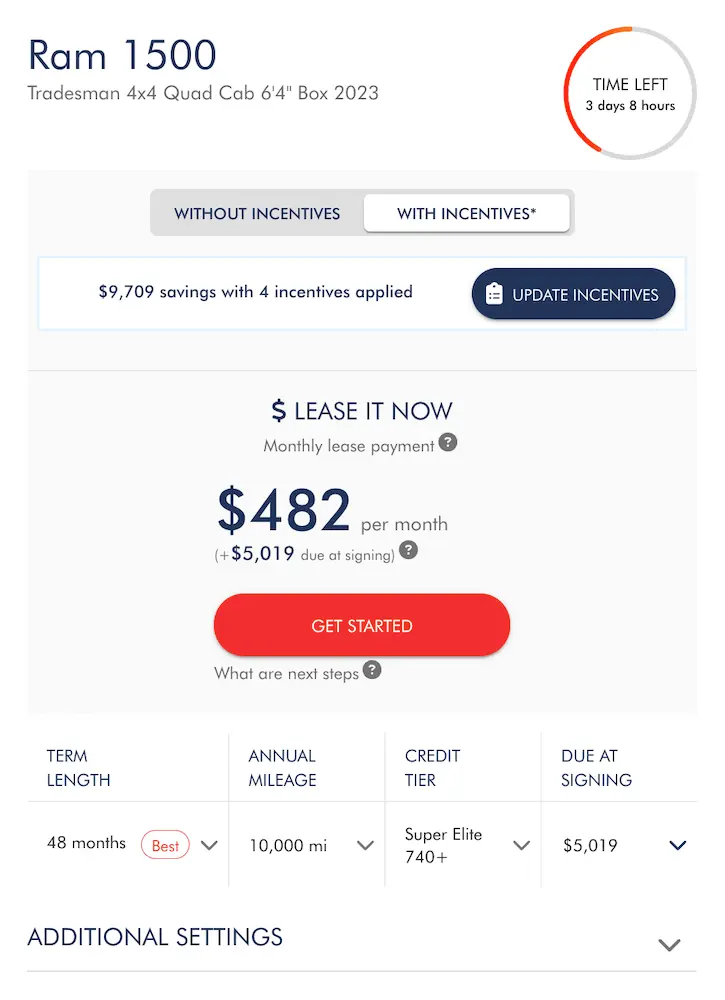Click the red Best badge
725x1000 pixels.
point(165,845)
